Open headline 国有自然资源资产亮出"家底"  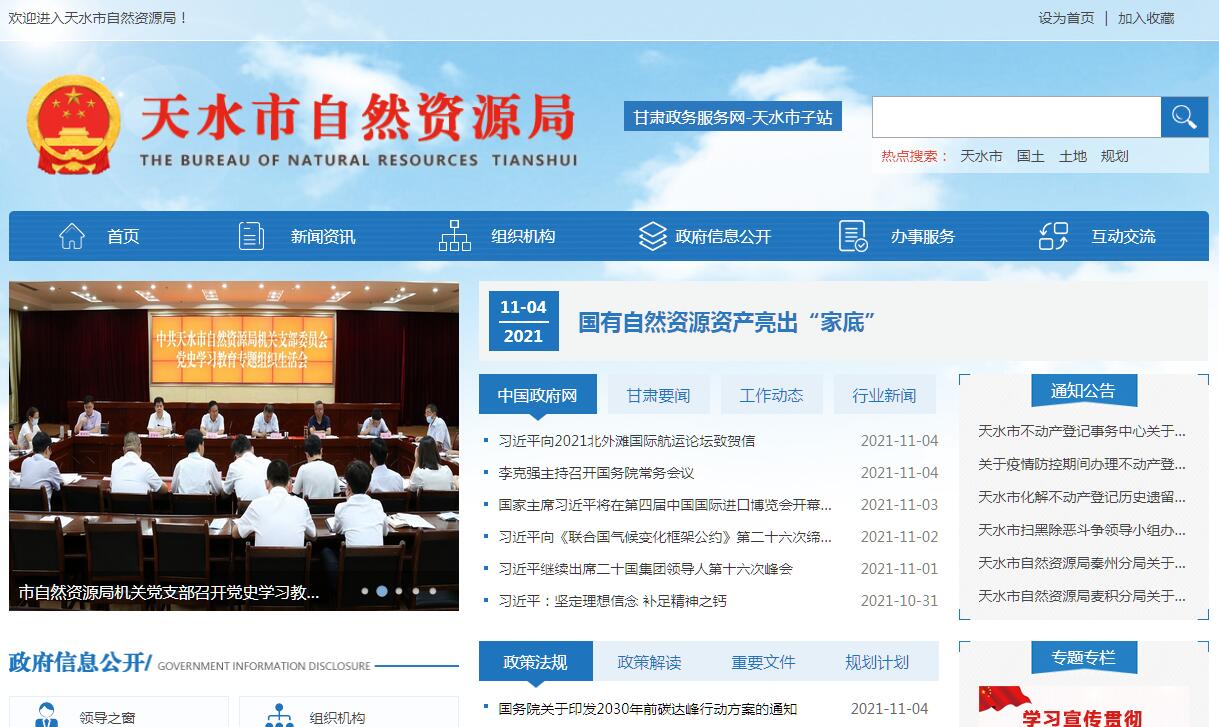(727, 322)
